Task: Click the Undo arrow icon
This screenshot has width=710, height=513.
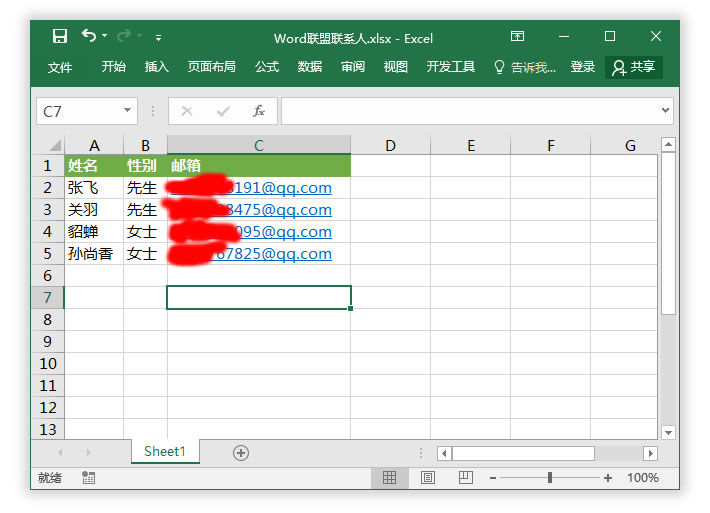Action: click(x=89, y=35)
